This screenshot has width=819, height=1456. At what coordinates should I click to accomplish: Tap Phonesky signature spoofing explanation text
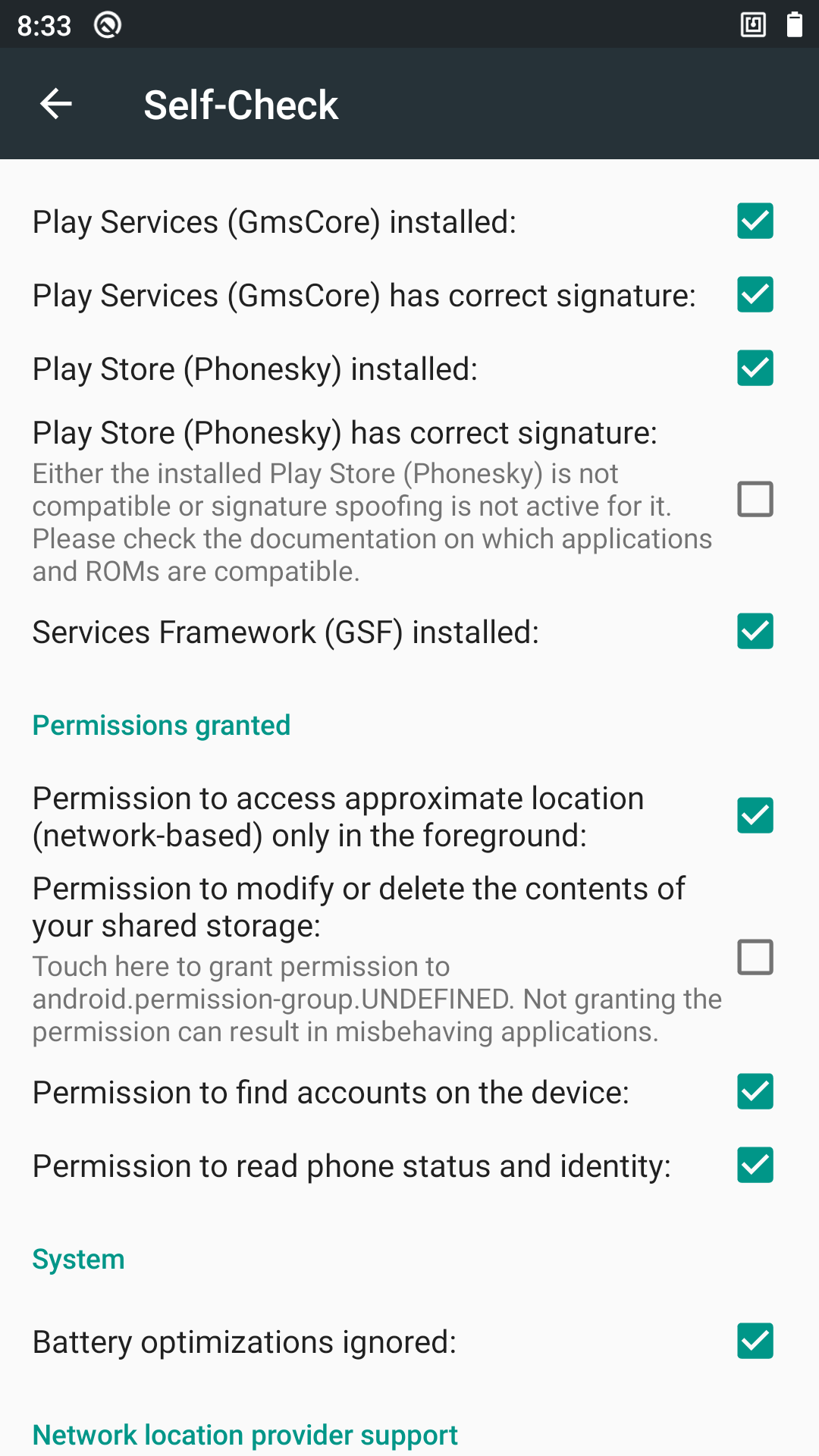pyautogui.click(x=372, y=522)
